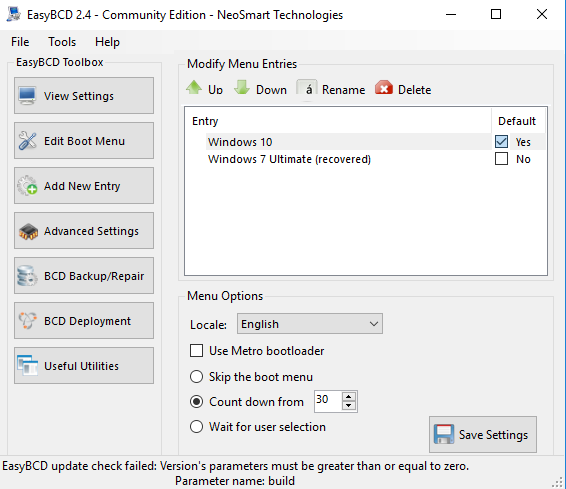
Task: Click the green Up arrow icon
Action: [194, 88]
